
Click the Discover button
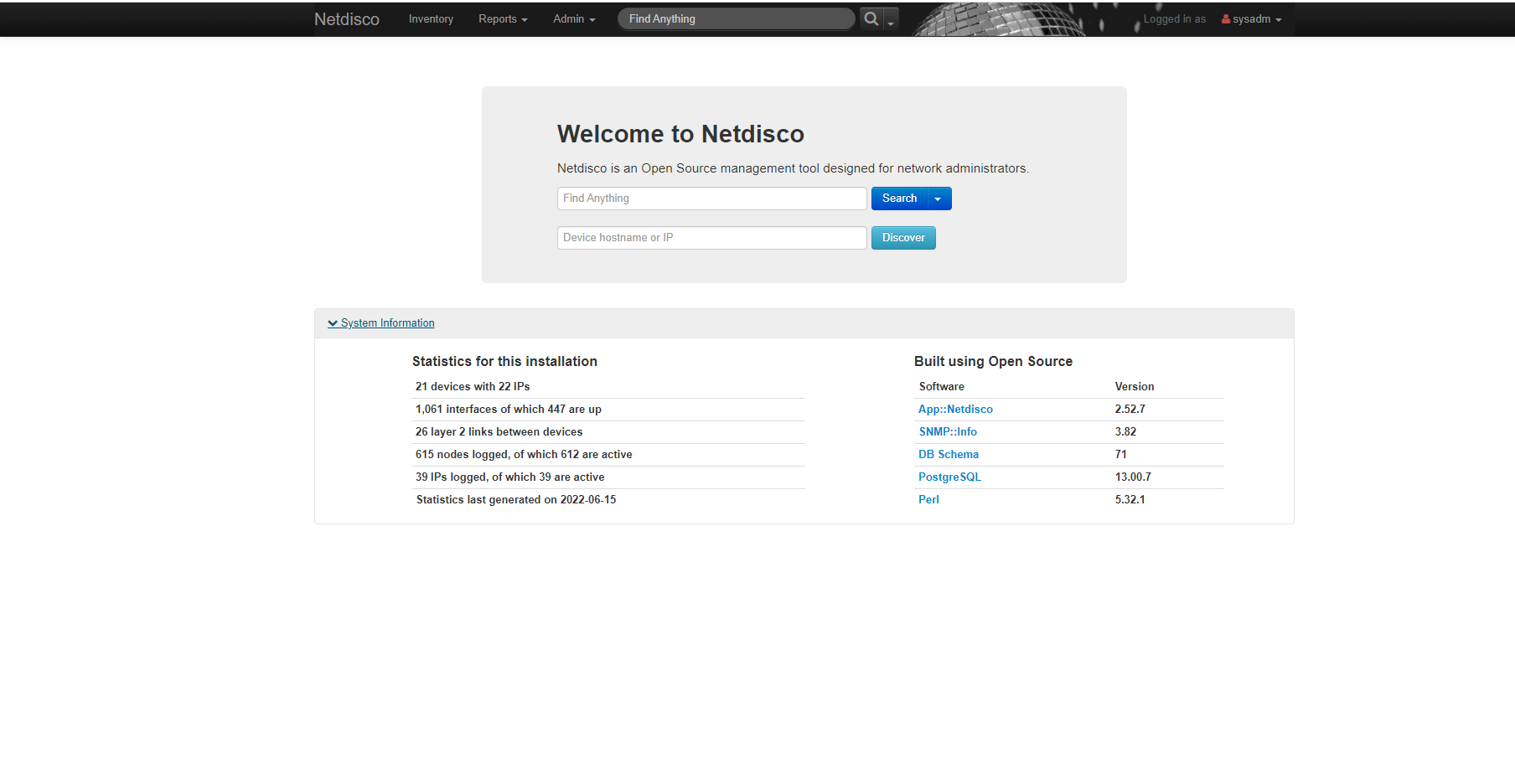pyautogui.click(x=902, y=237)
